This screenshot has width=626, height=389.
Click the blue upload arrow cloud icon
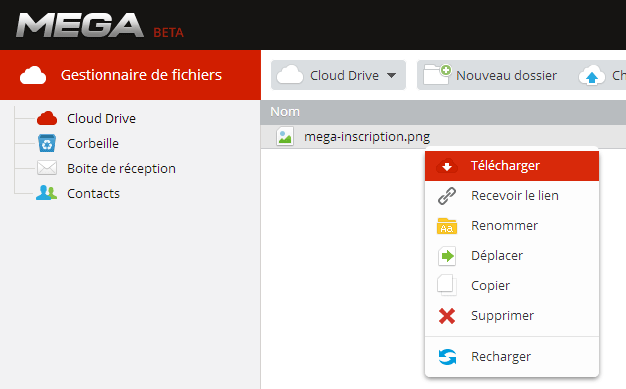pos(592,75)
